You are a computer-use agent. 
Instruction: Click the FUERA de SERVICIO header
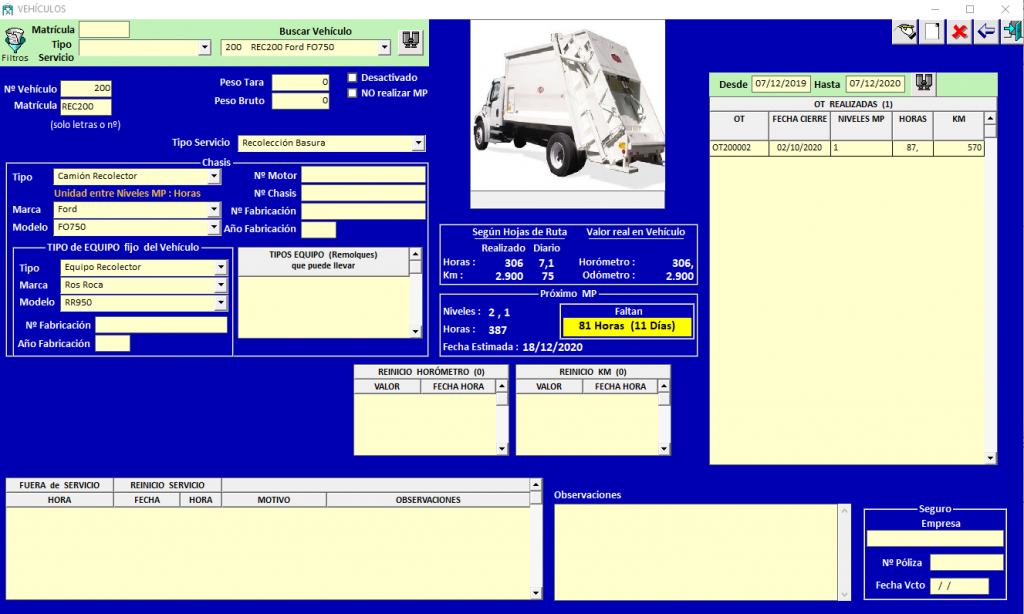click(59, 485)
